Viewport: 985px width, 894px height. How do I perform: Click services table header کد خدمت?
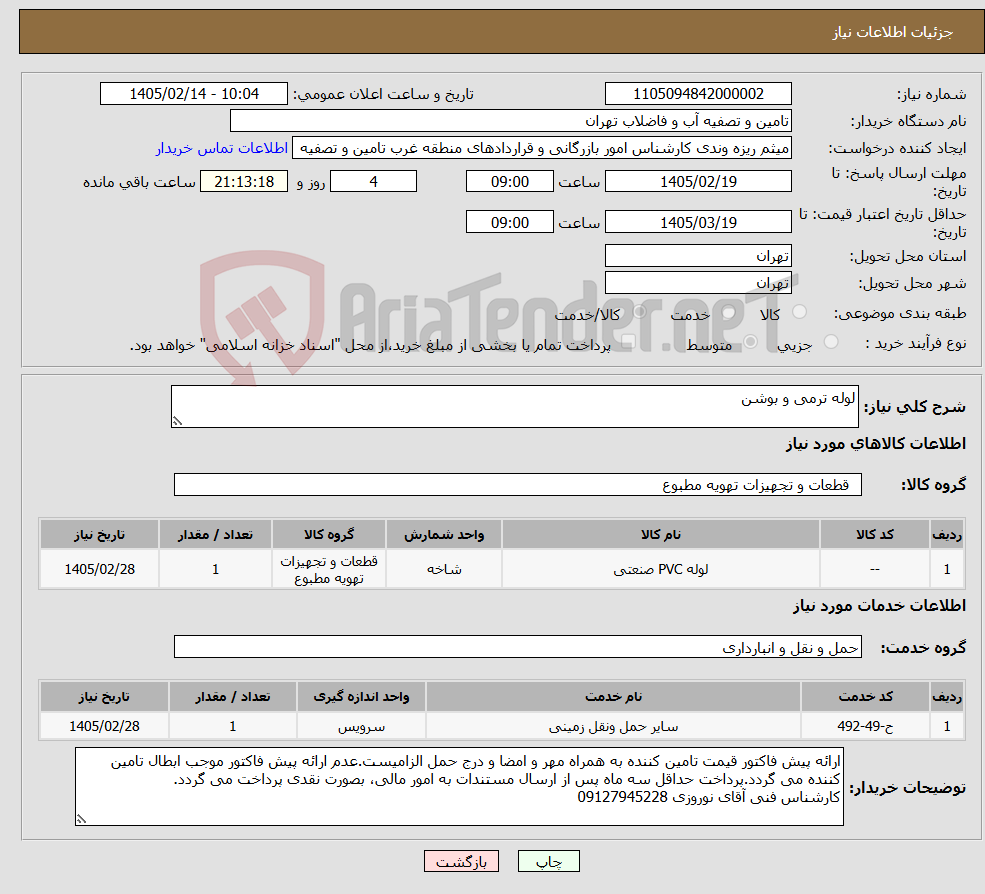866,697
